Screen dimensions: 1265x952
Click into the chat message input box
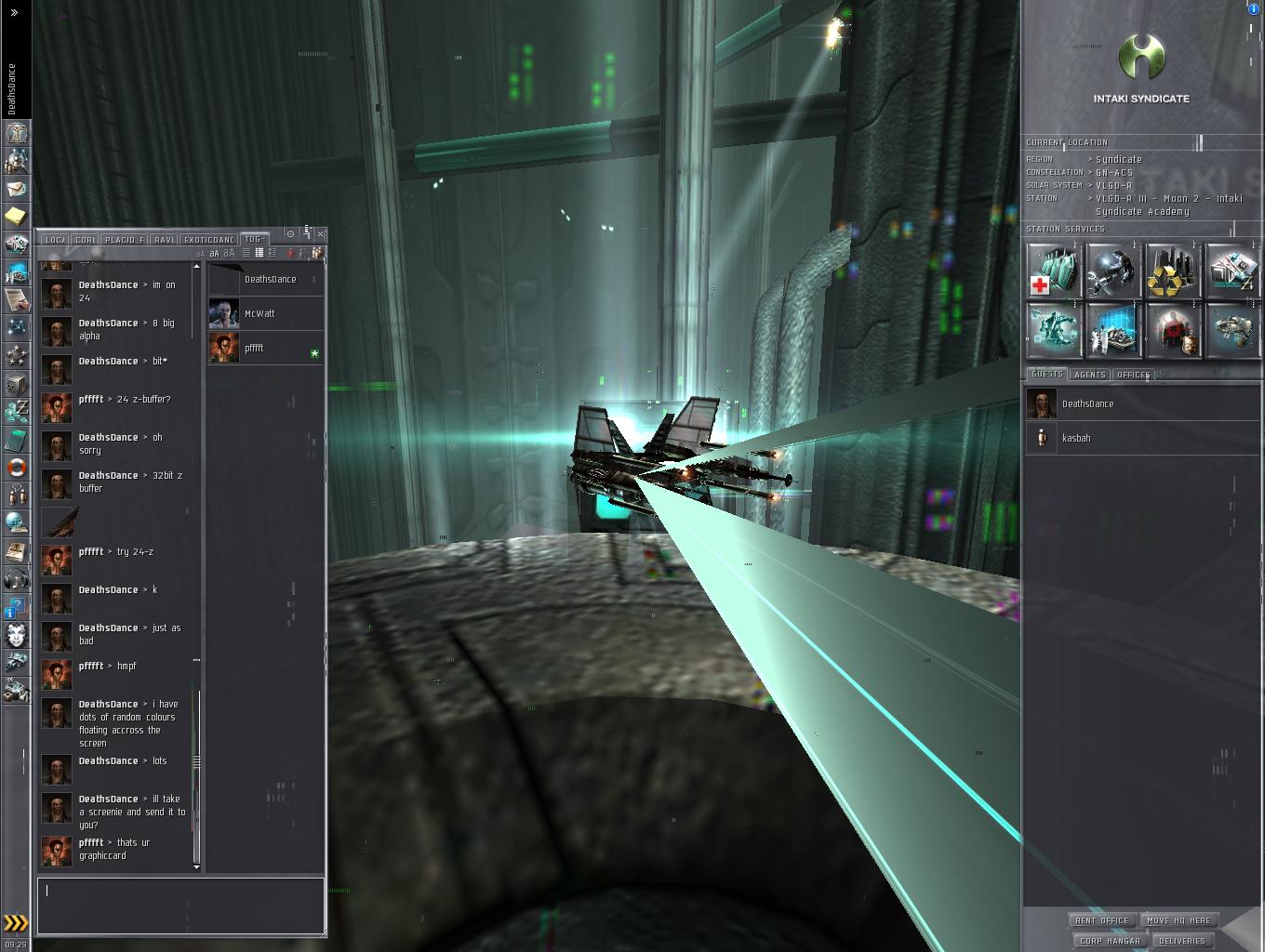pyautogui.click(x=180, y=906)
